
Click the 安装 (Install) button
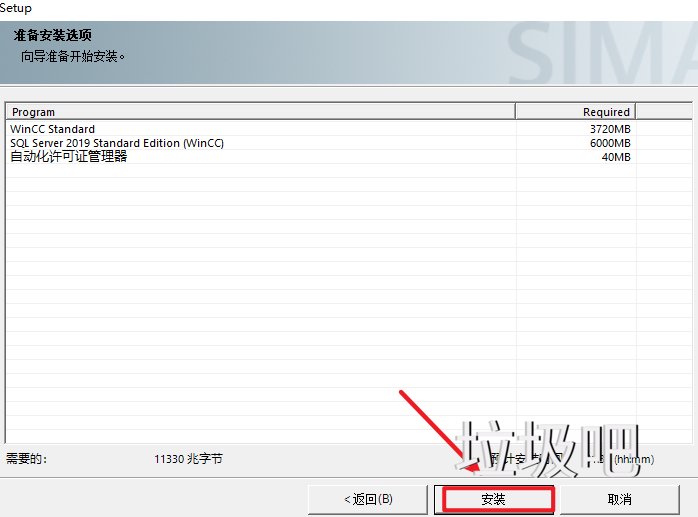493,498
